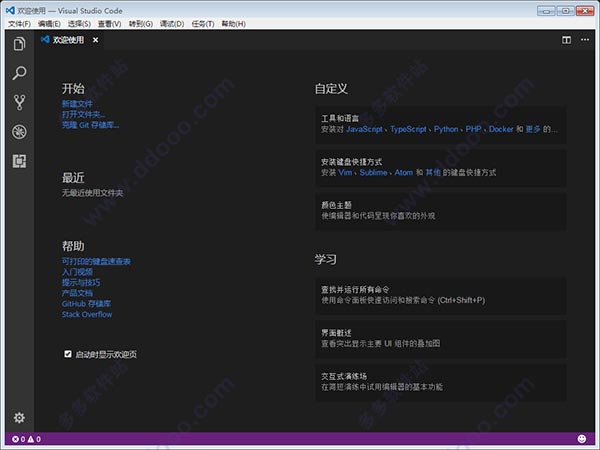This screenshot has height=450, width=600.
Task: Open the 界面概述 card
Action: (x=440, y=339)
